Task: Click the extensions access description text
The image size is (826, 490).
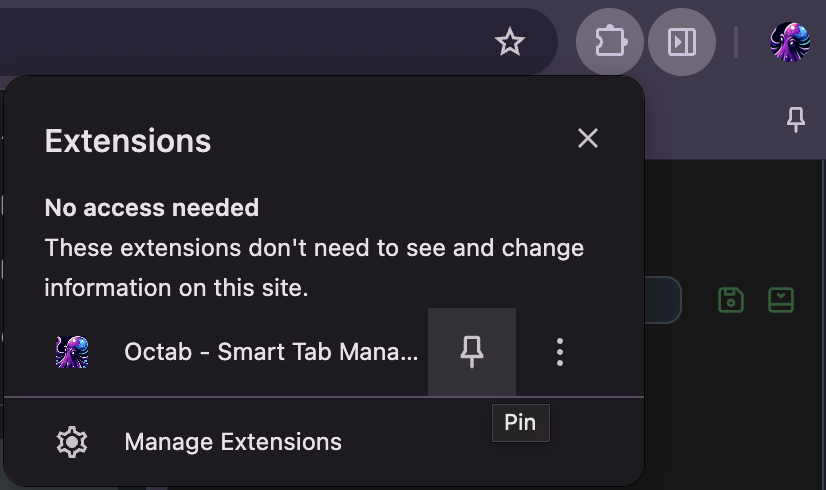Action: coord(314,268)
